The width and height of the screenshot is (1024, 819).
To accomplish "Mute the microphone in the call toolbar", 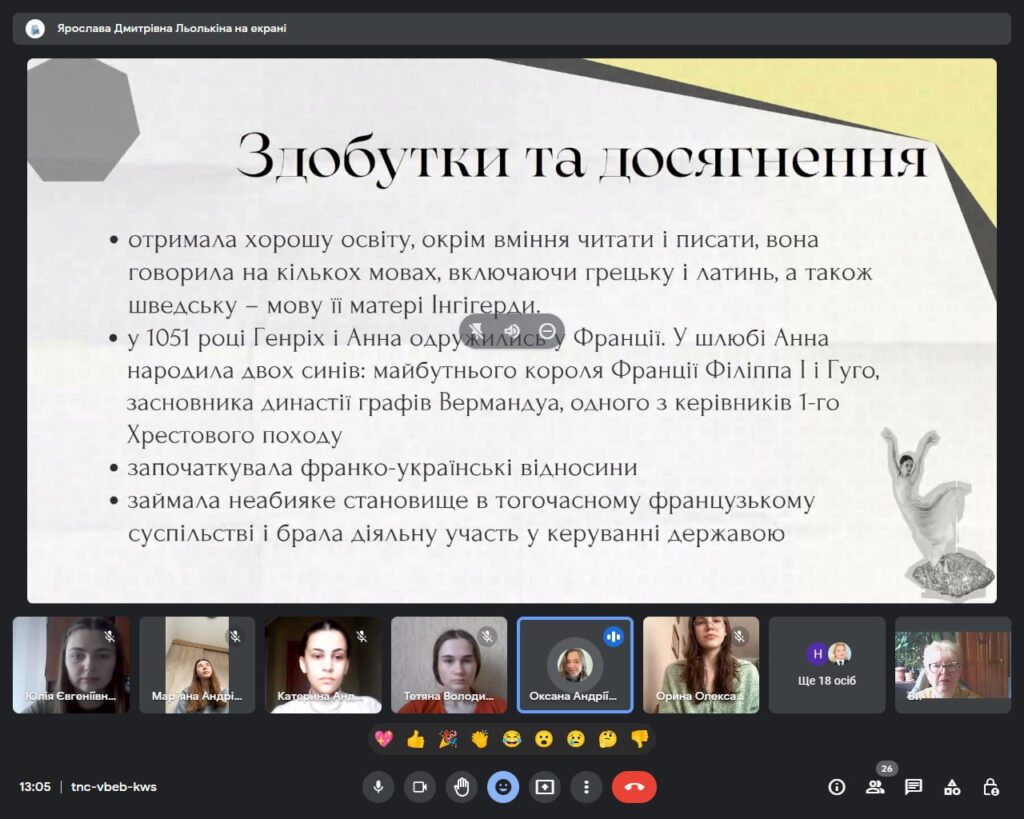I will (378, 787).
